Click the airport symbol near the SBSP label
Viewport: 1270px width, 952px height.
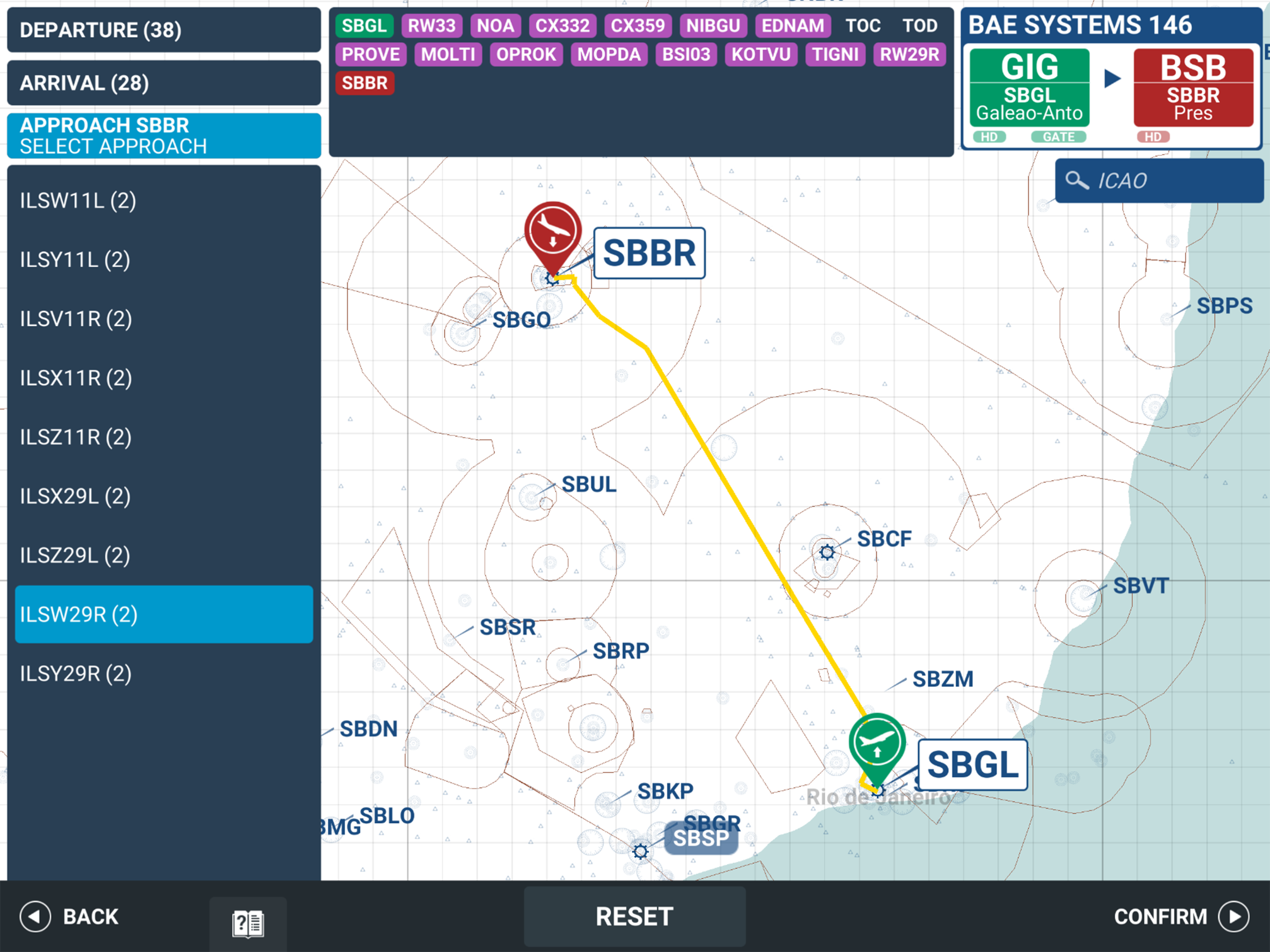(x=640, y=852)
